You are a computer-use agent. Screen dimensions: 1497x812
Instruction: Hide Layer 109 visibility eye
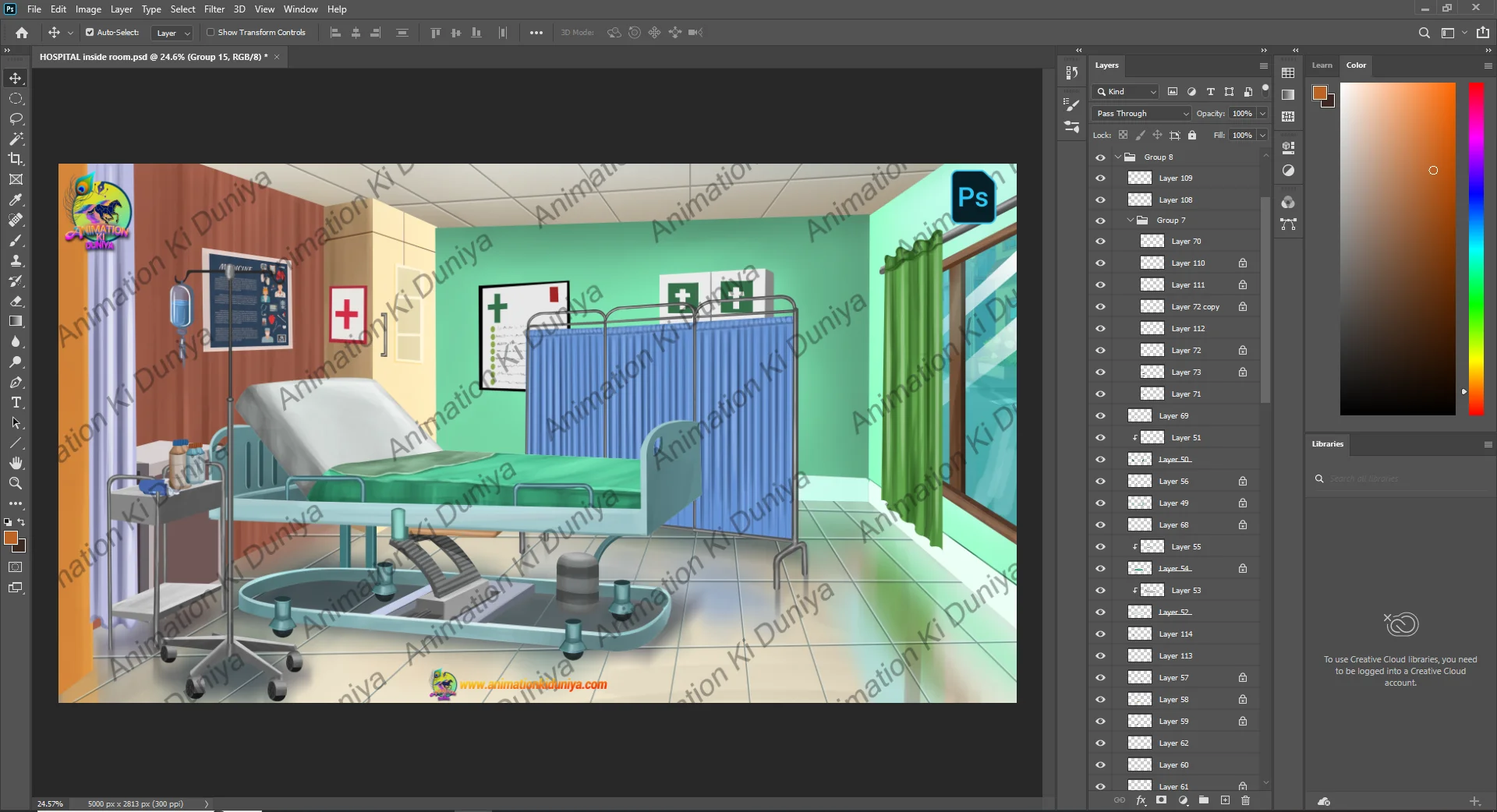[x=1100, y=178]
